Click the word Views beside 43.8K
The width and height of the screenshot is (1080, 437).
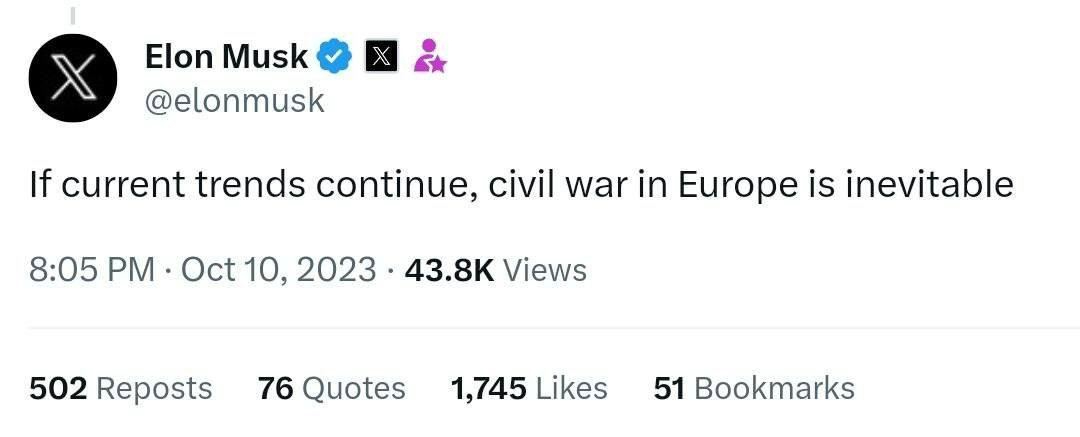[x=545, y=270]
